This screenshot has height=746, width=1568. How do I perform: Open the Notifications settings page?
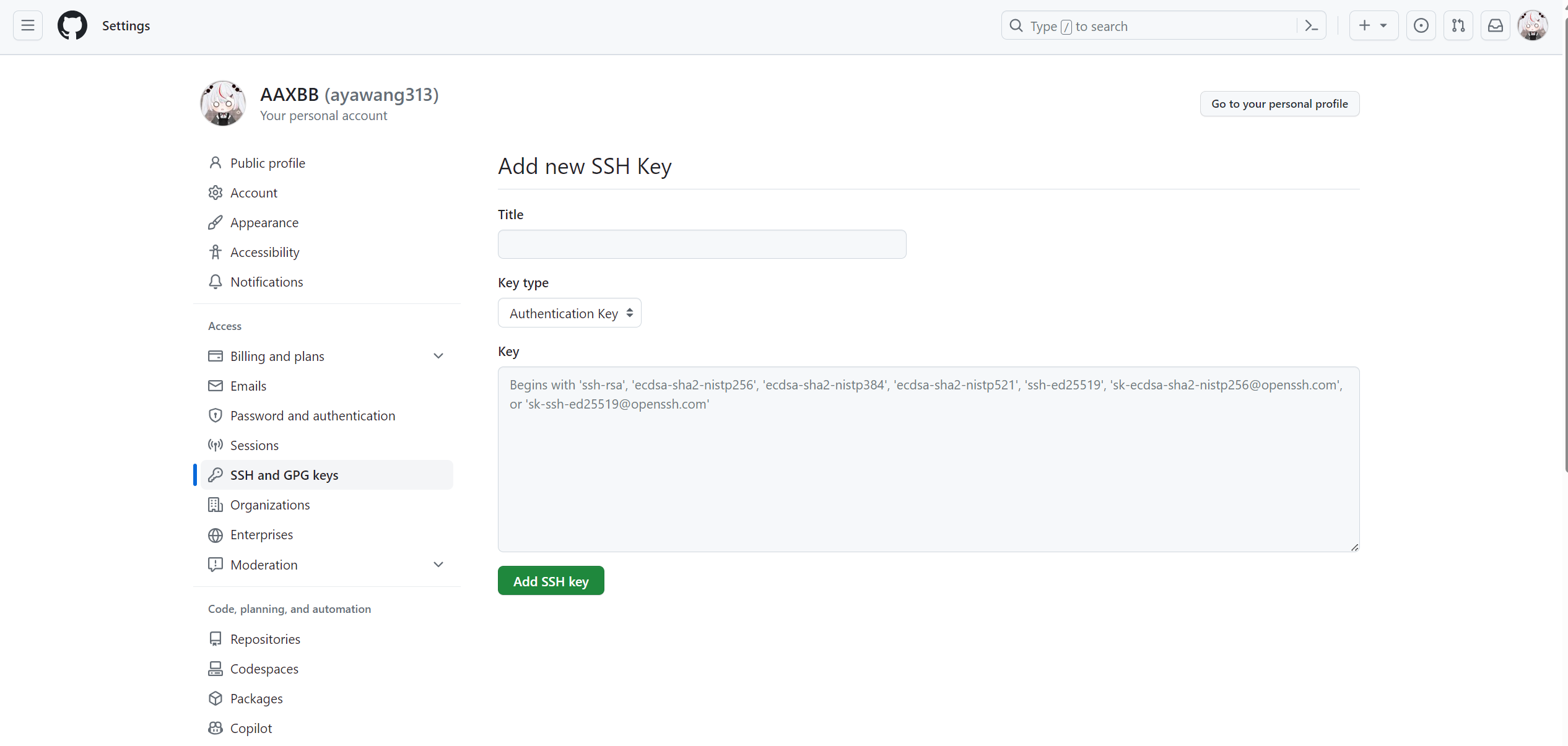(266, 282)
